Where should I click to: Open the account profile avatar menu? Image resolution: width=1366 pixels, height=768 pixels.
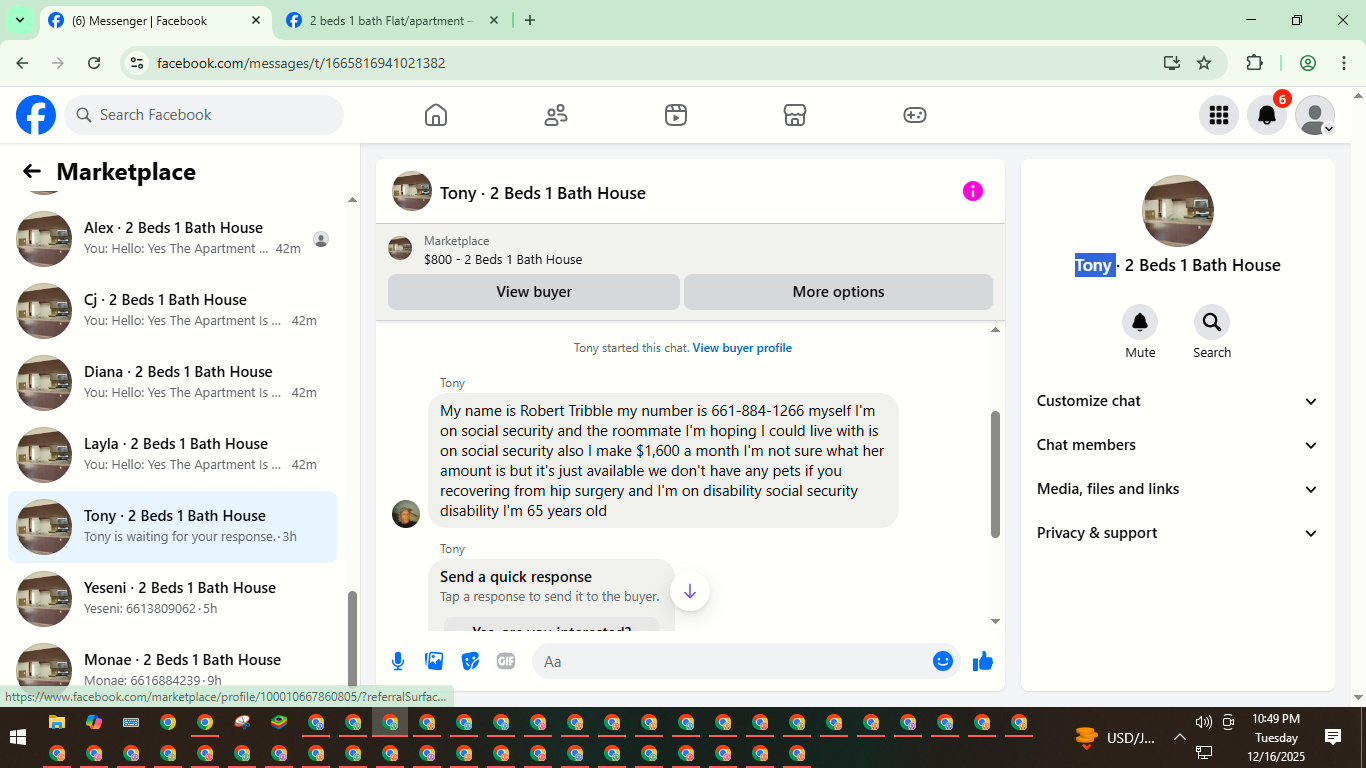tap(1315, 115)
